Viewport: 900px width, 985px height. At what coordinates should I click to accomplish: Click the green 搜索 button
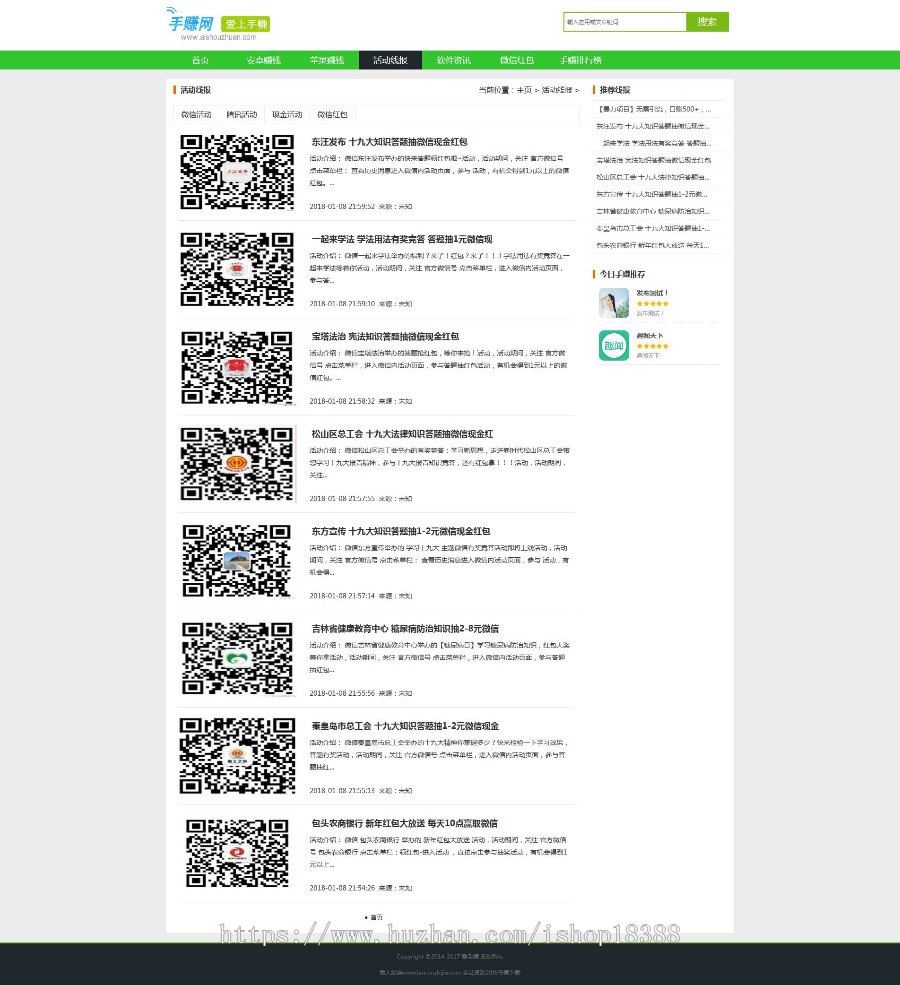[x=707, y=22]
